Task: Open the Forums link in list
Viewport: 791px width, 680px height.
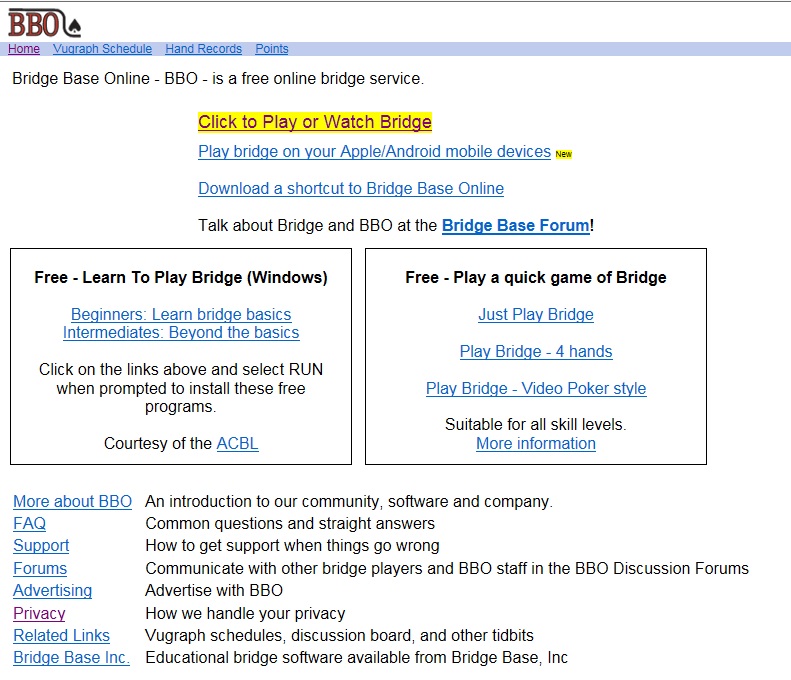Action: 40,569
